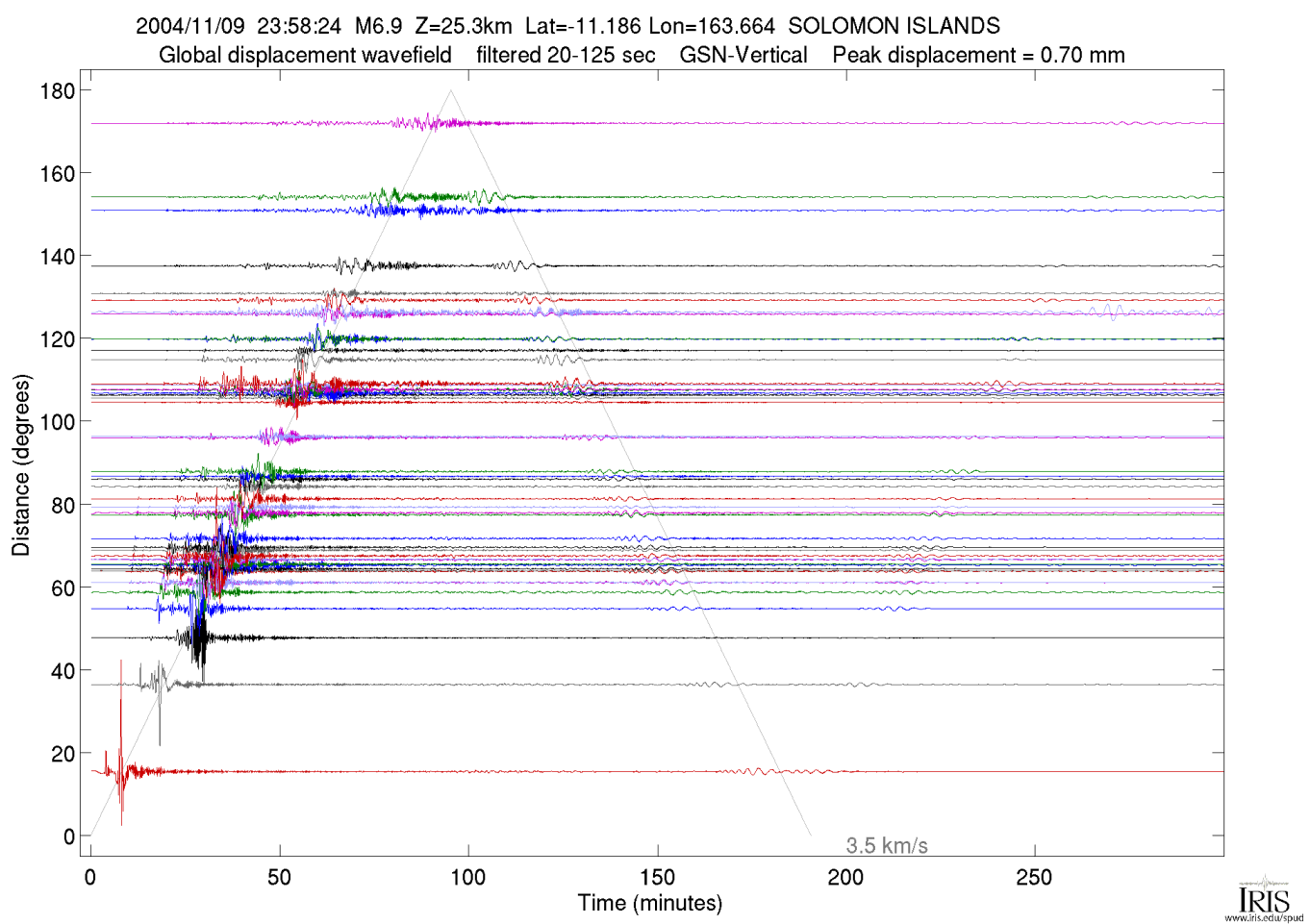Select the Z=25.3km depth value
Image resolution: width=1310 pixels, height=924 pixels.
pos(463,26)
